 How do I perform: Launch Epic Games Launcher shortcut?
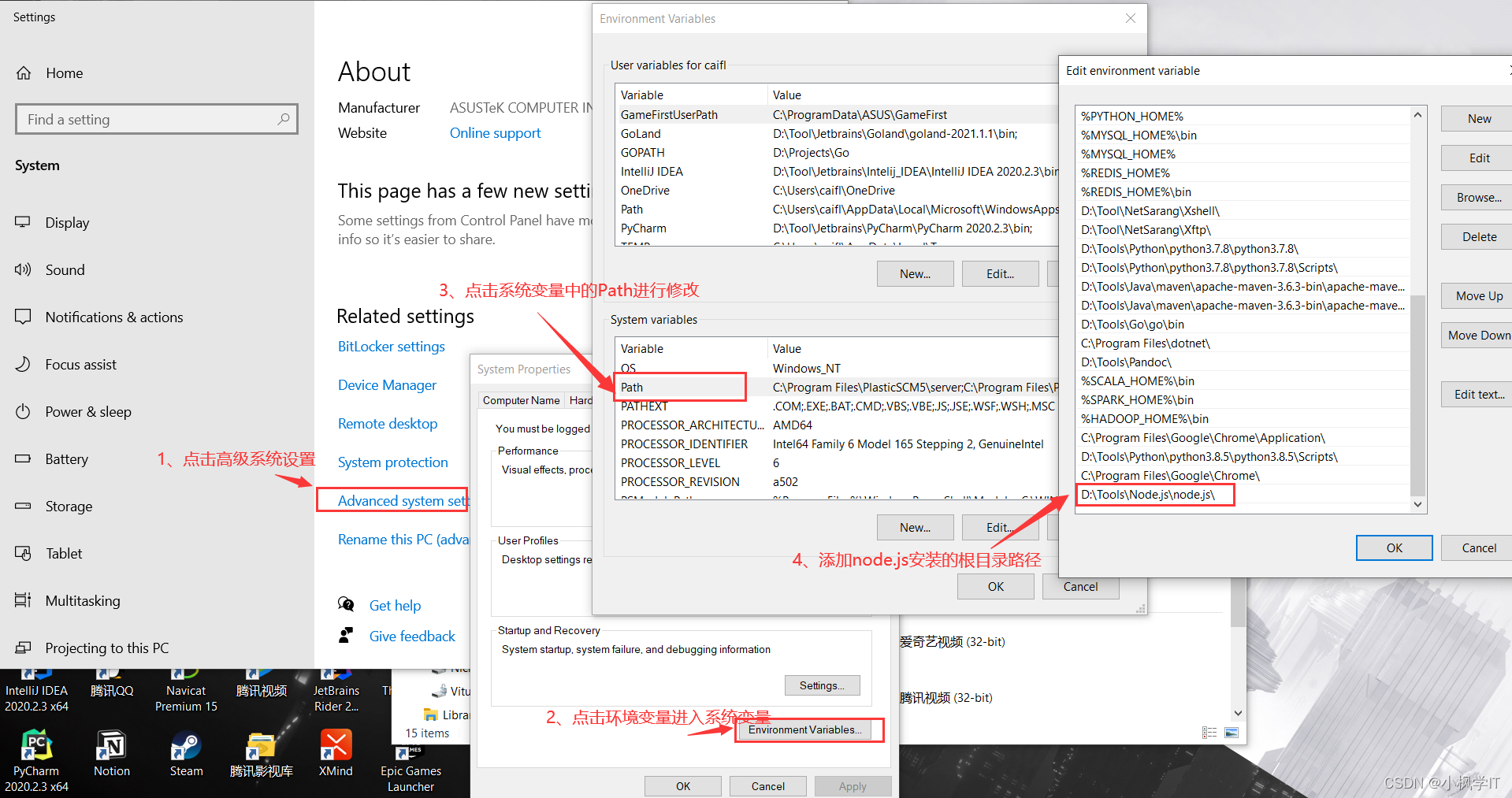tap(411, 768)
